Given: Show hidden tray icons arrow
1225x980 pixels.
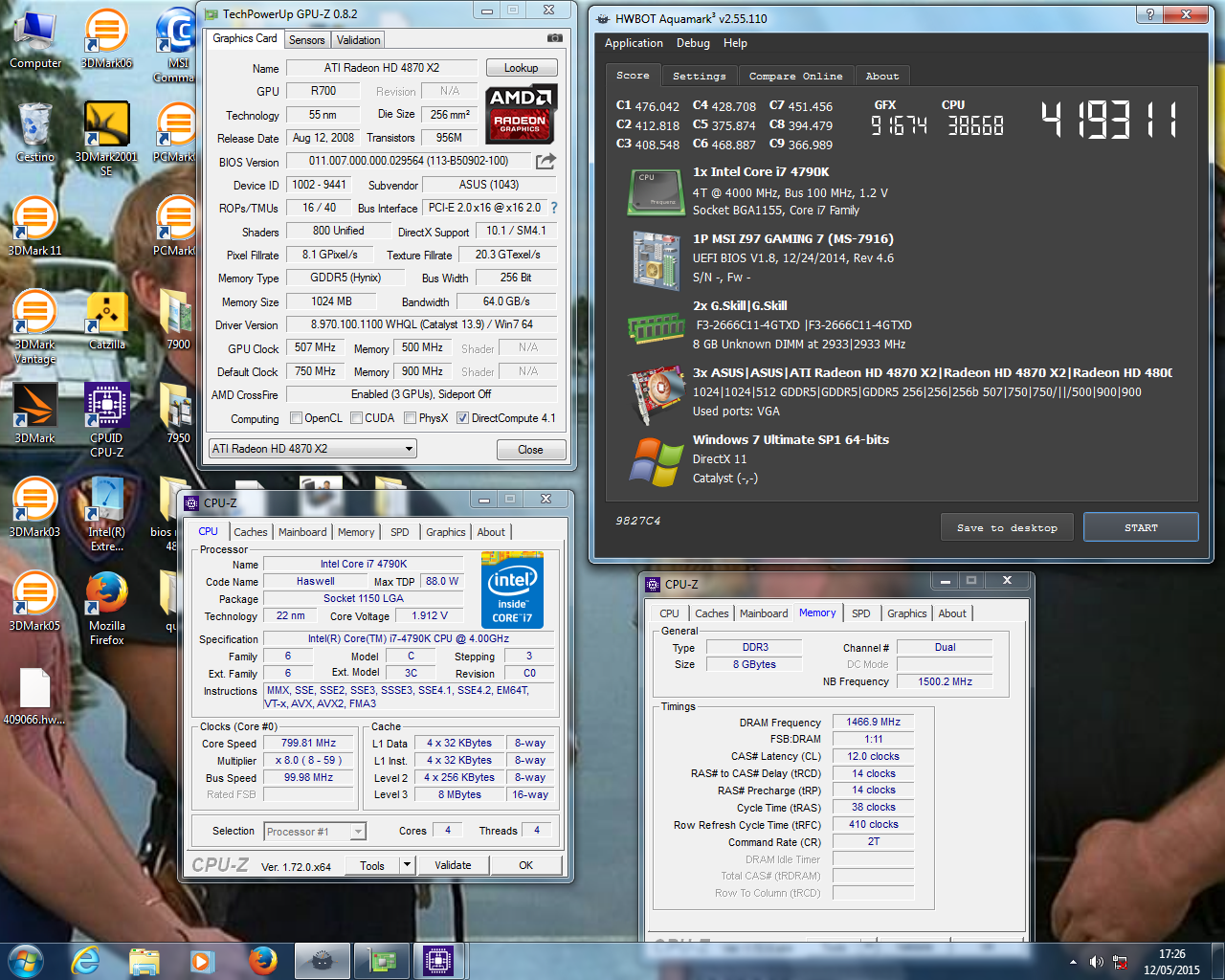Looking at the screenshot, I should (1073, 962).
